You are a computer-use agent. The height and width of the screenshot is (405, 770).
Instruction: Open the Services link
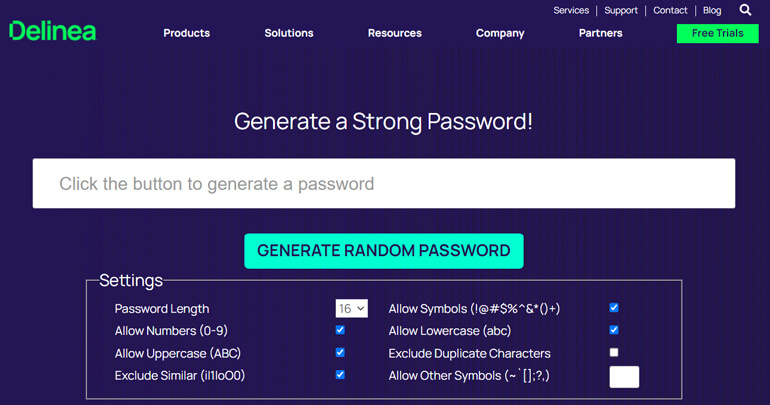click(x=571, y=10)
